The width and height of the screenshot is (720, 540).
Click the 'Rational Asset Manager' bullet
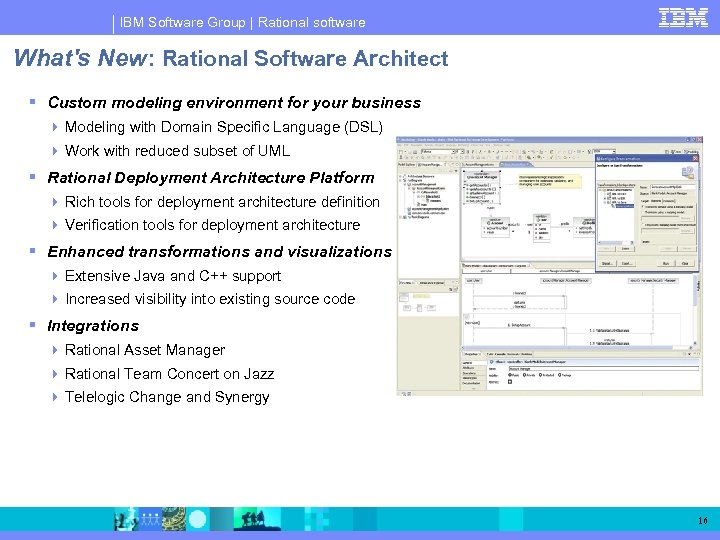click(145, 350)
